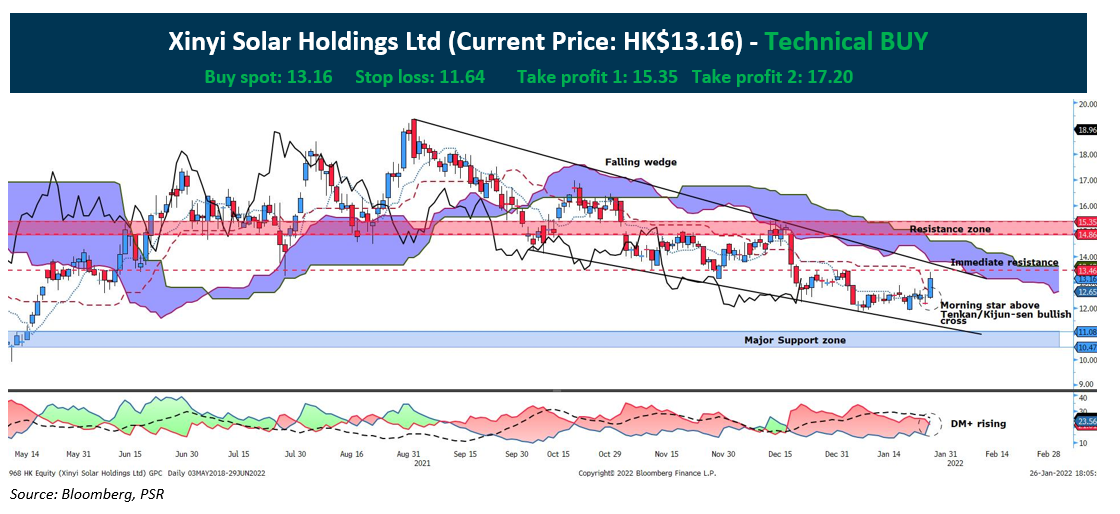The width and height of the screenshot is (1120, 514).
Task: Click the 'Aug 31' date label
Action: pos(408,454)
